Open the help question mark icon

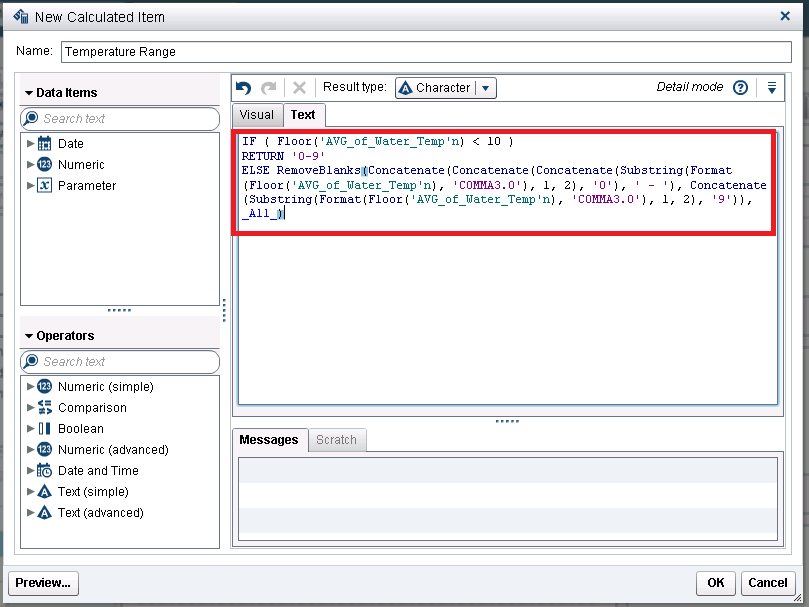[740, 88]
